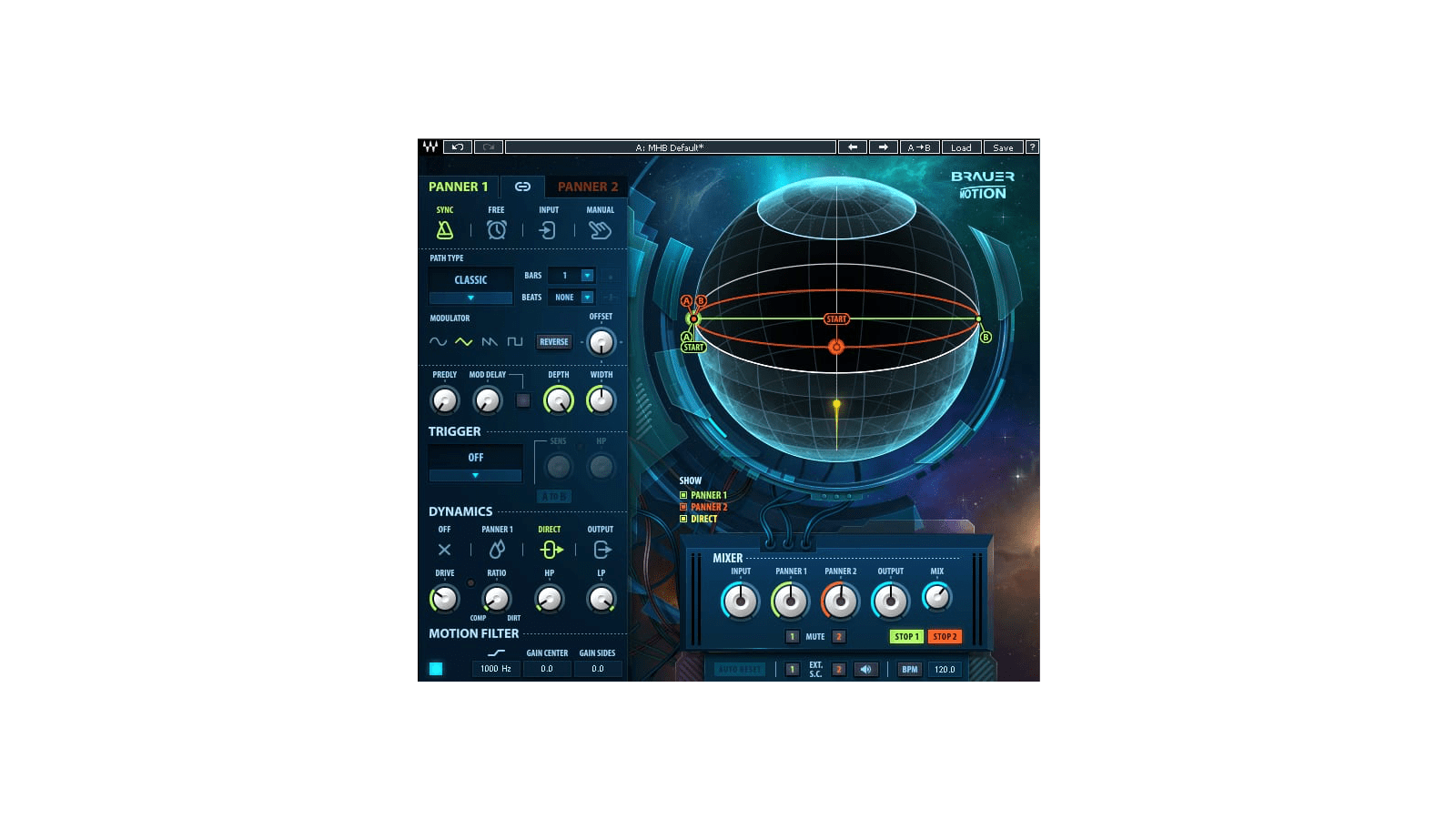Image resolution: width=1456 pixels, height=819 pixels.
Task: Set dynamics to Output icon
Action: 602,550
